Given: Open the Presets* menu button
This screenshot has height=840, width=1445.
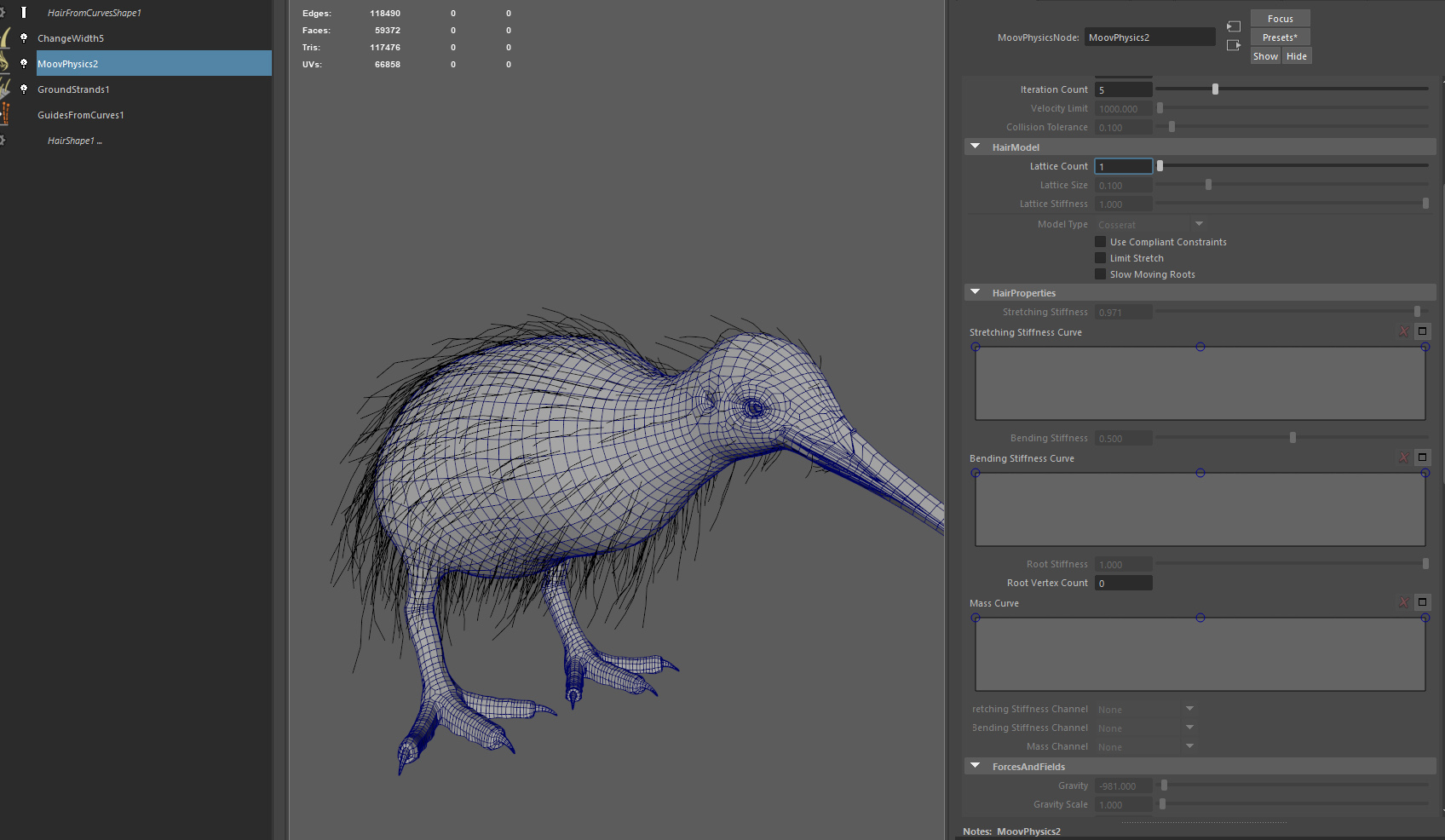Looking at the screenshot, I should (x=1280, y=37).
